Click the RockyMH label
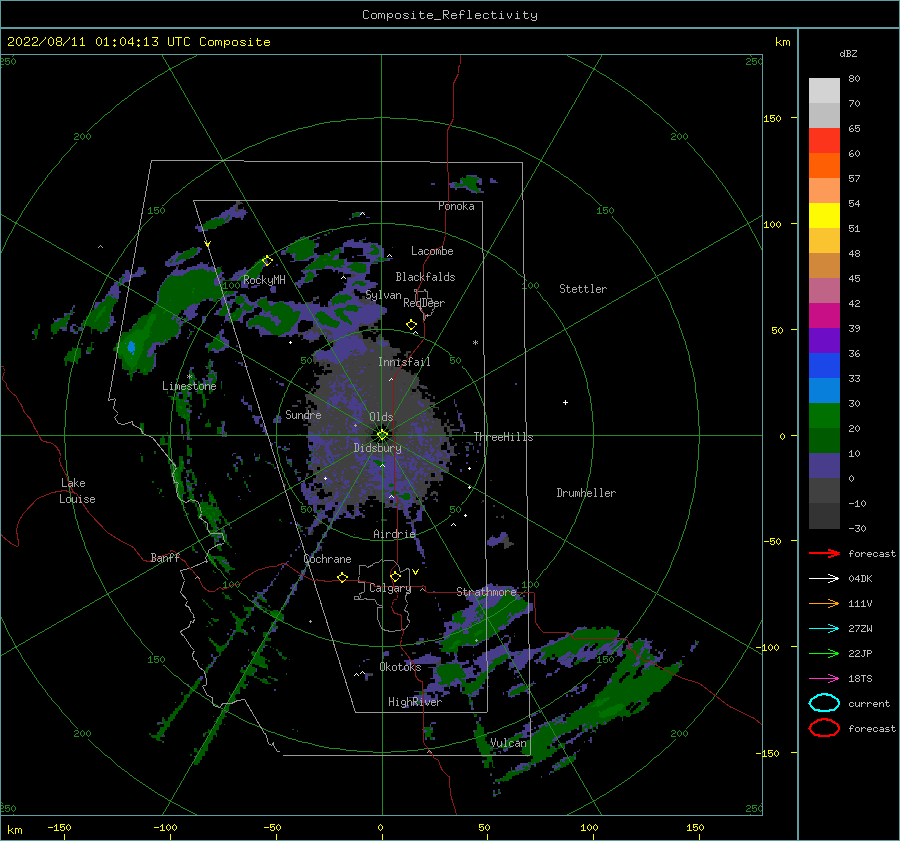This screenshot has width=900, height=841. pyautogui.click(x=264, y=280)
